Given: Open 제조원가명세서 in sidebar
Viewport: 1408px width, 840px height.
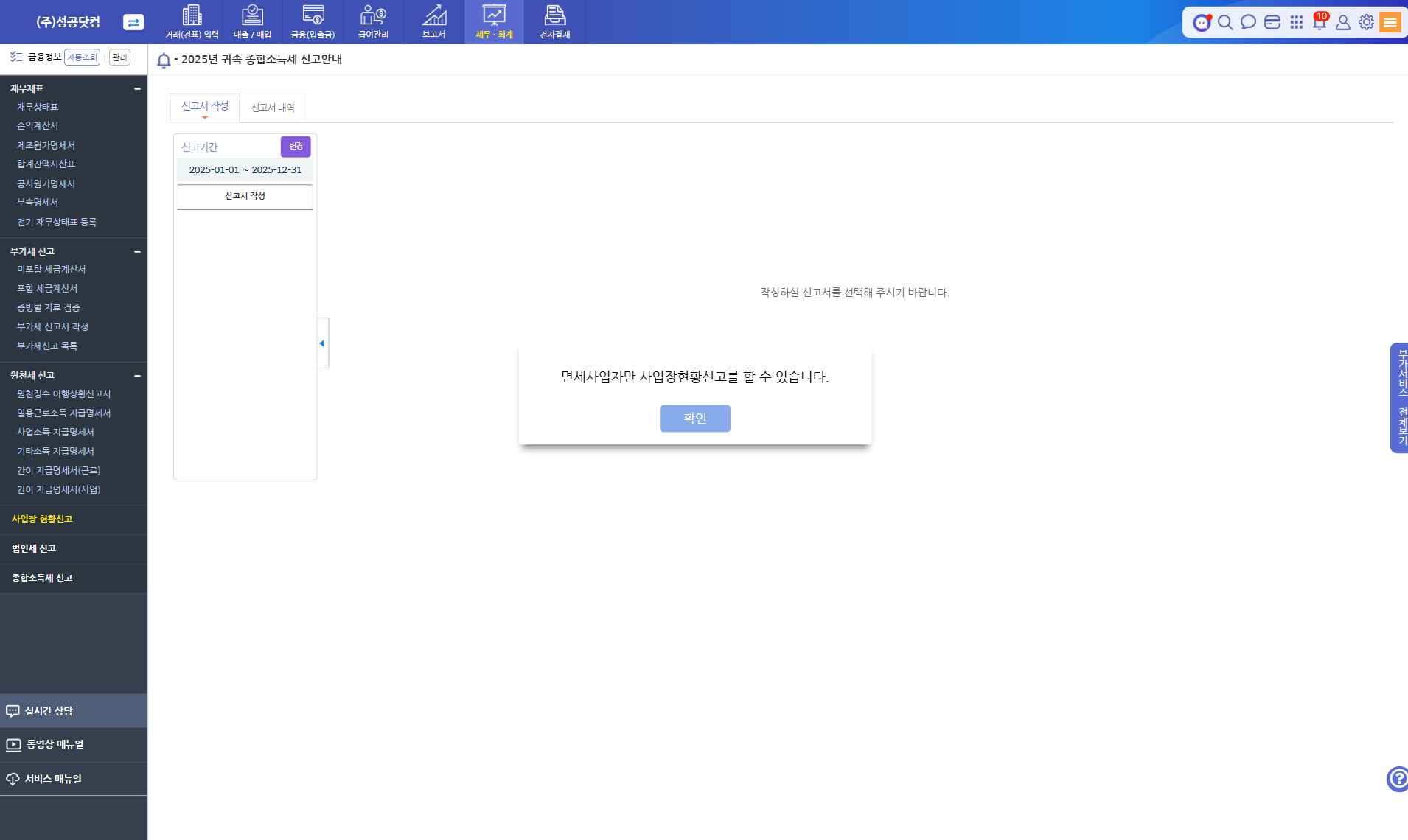Looking at the screenshot, I should [x=46, y=145].
